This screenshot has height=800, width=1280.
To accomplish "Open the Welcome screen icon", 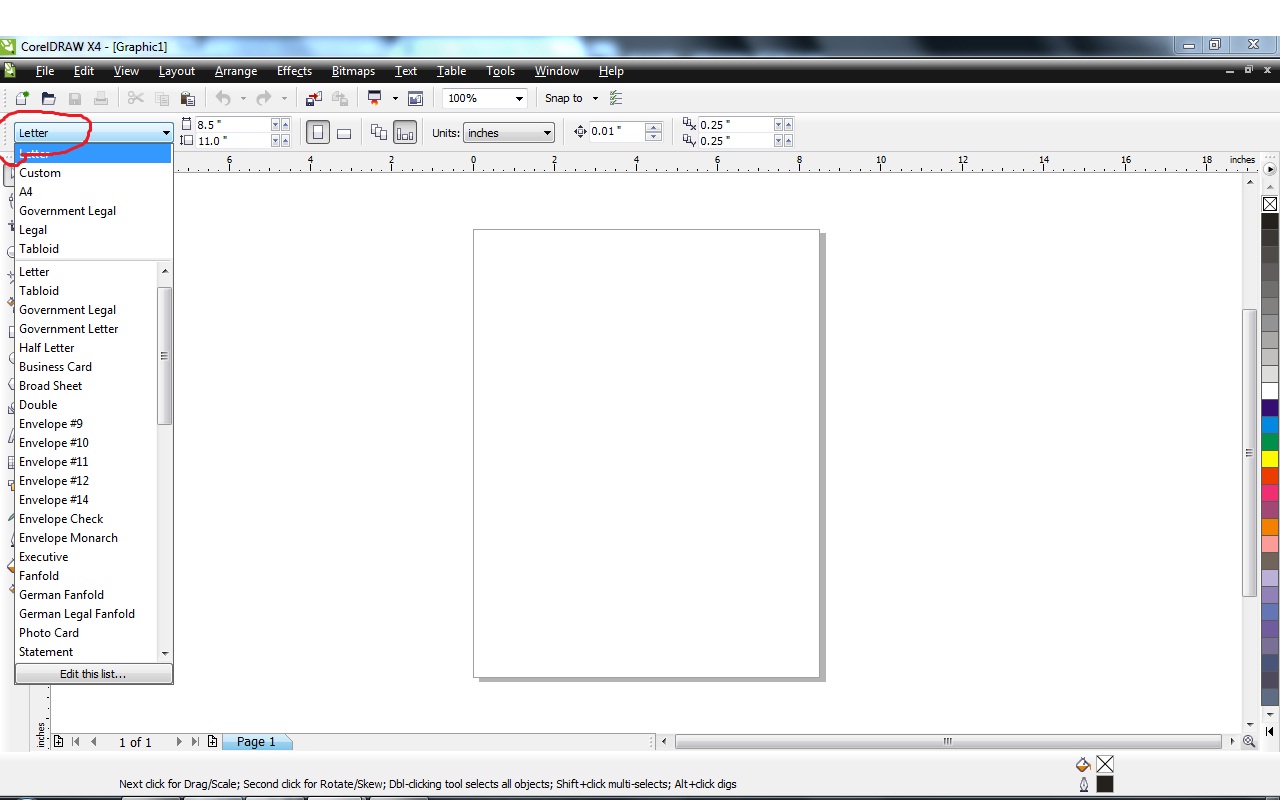I will tap(415, 98).
